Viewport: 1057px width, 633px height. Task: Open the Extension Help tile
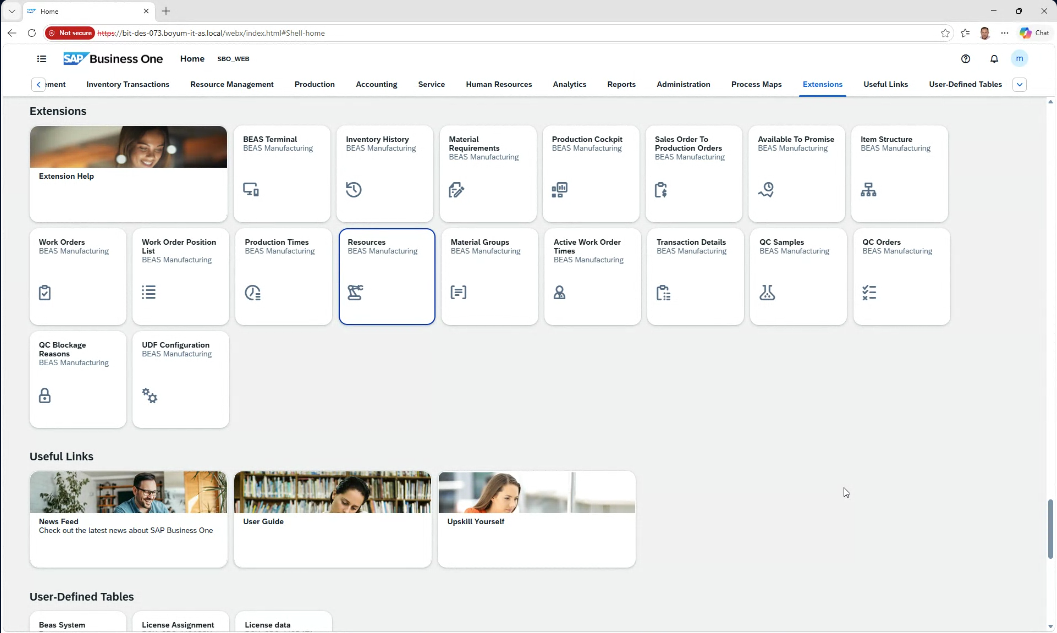coord(128,173)
